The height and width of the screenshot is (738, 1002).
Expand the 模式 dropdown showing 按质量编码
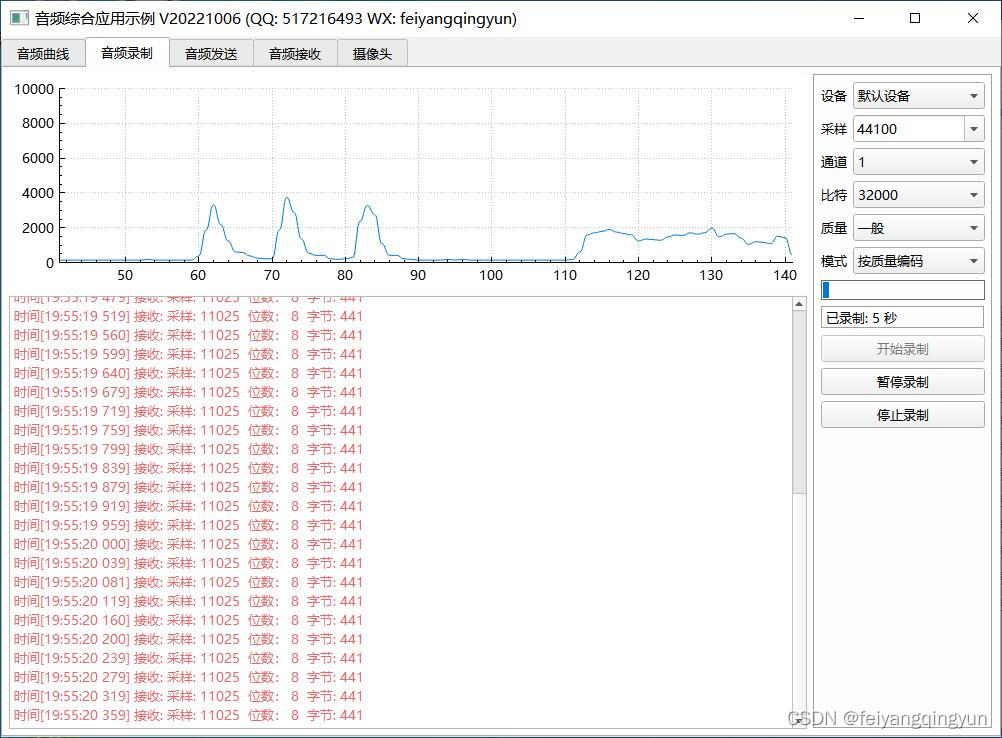[918, 261]
